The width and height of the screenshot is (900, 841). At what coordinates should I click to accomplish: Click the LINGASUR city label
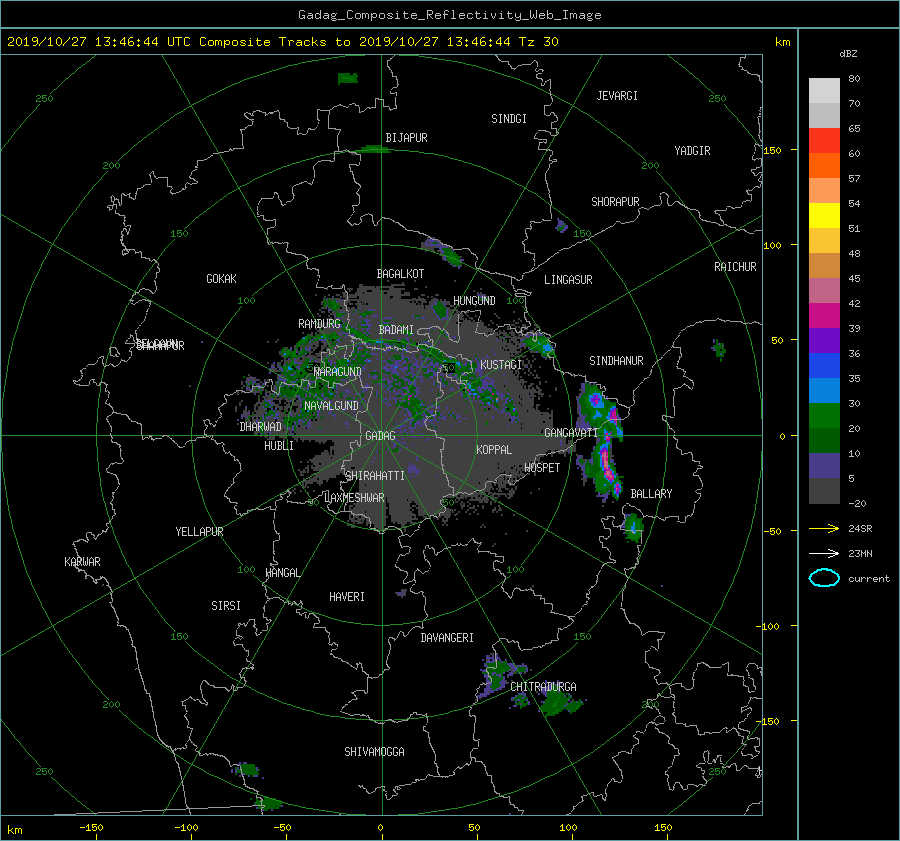point(568,280)
